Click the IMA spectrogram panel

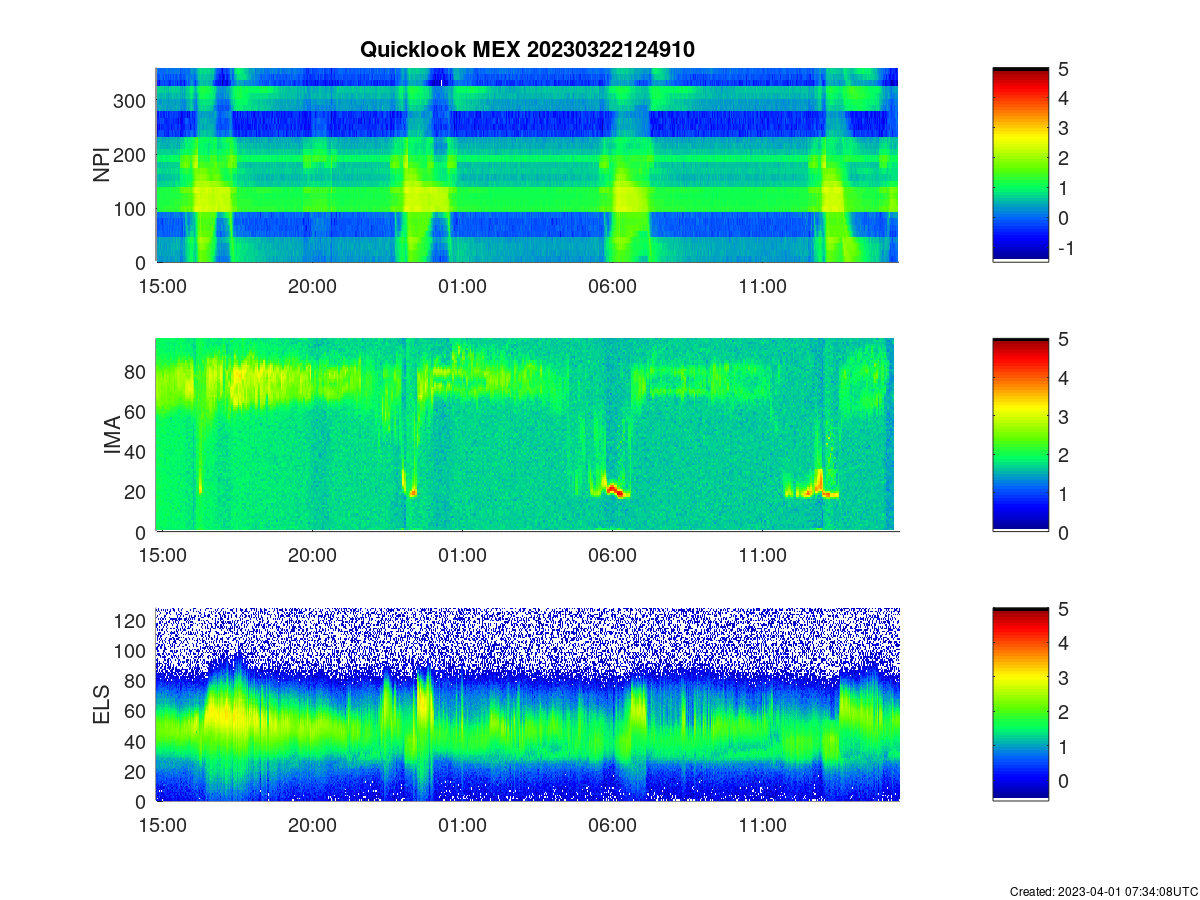point(527,435)
